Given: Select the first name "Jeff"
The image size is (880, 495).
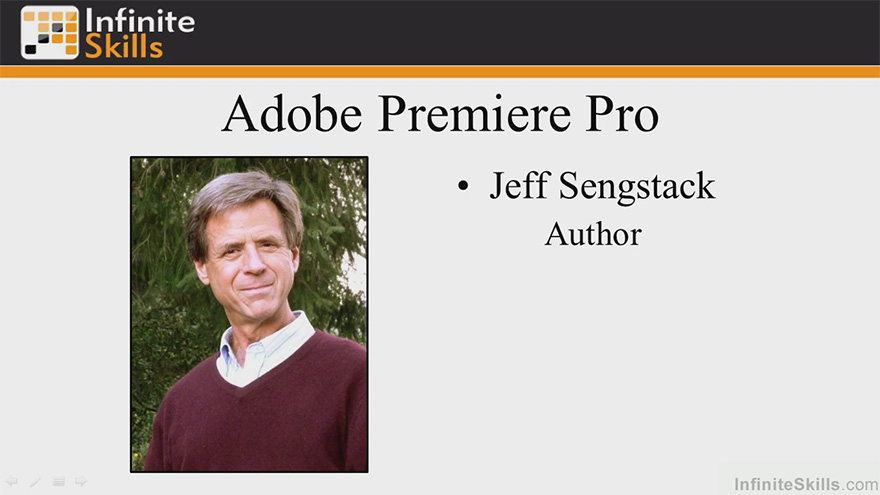Looking at the screenshot, I should click(519, 186).
